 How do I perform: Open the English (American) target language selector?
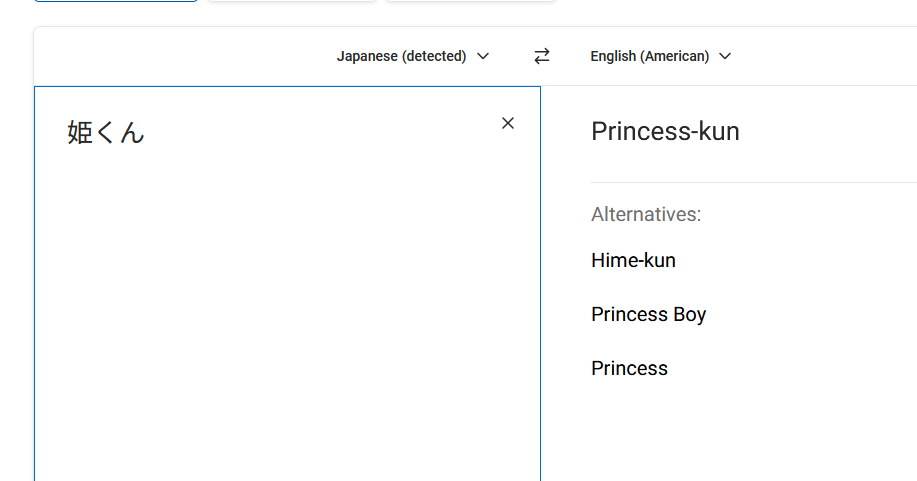(650, 56)
